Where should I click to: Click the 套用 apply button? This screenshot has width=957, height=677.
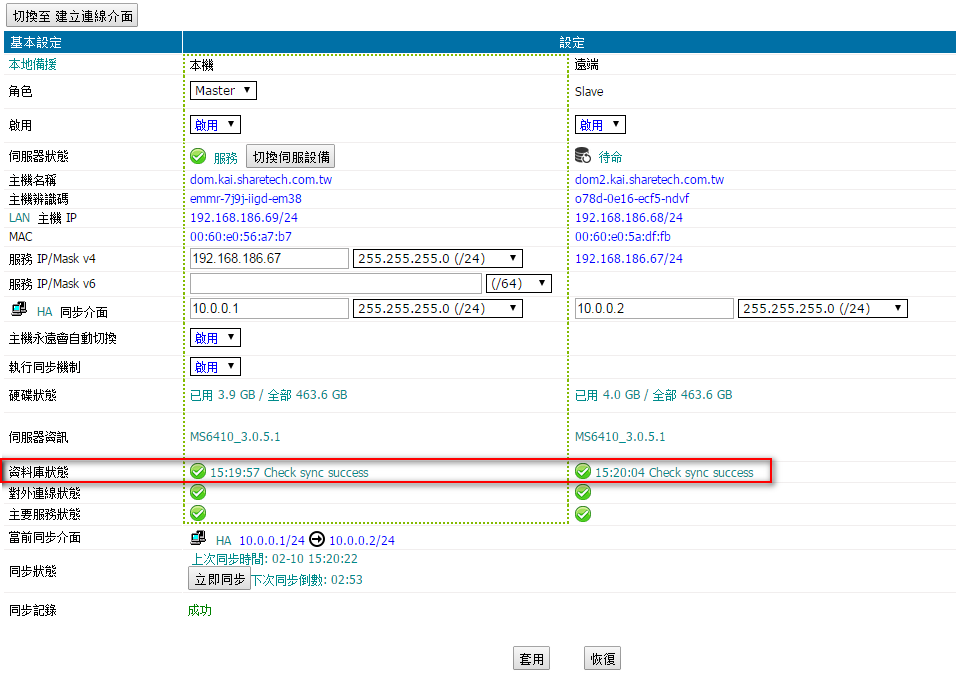(531, 659)
